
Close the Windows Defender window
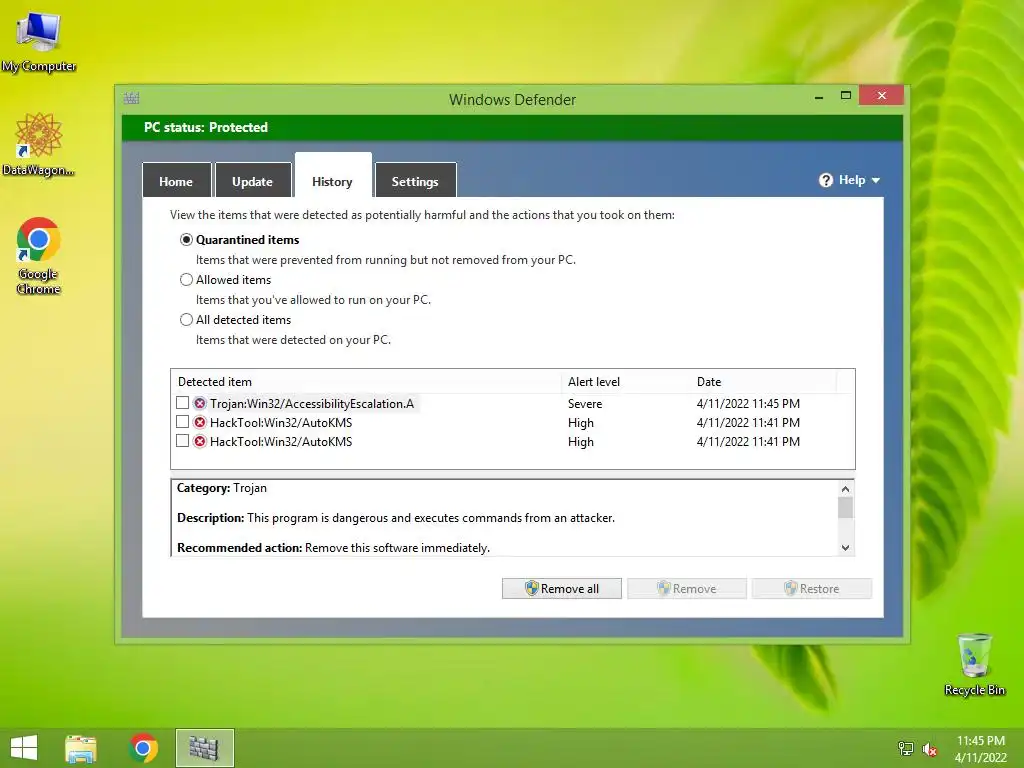(882, 96)
